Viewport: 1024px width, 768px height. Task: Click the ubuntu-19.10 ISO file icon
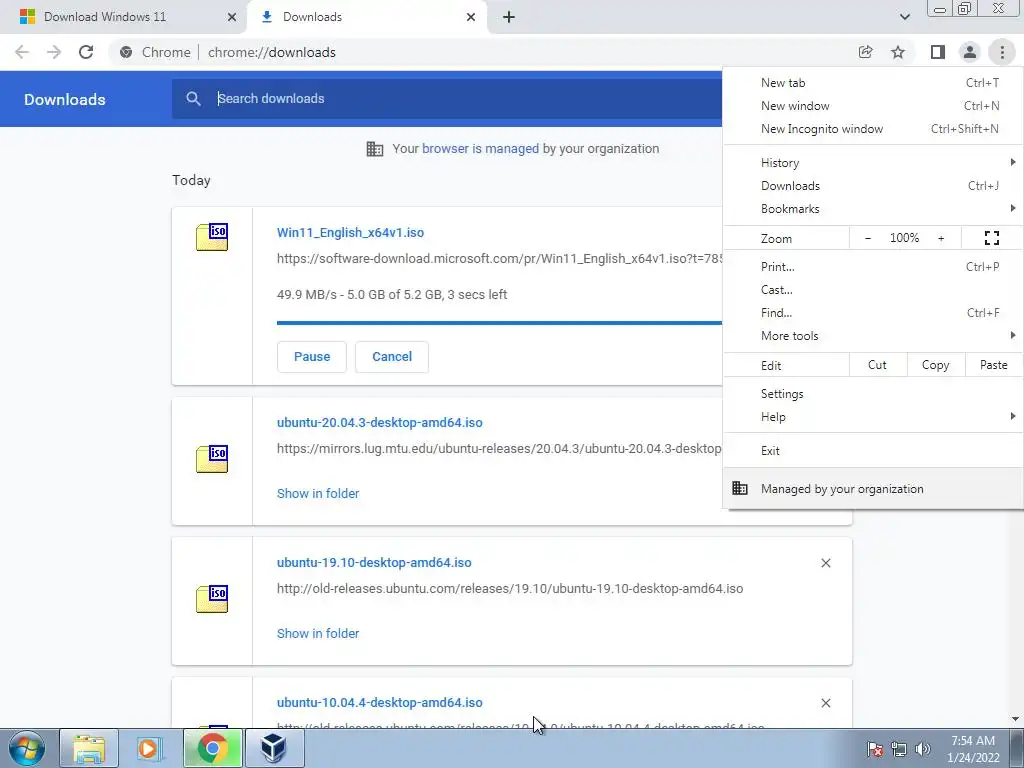212,598
